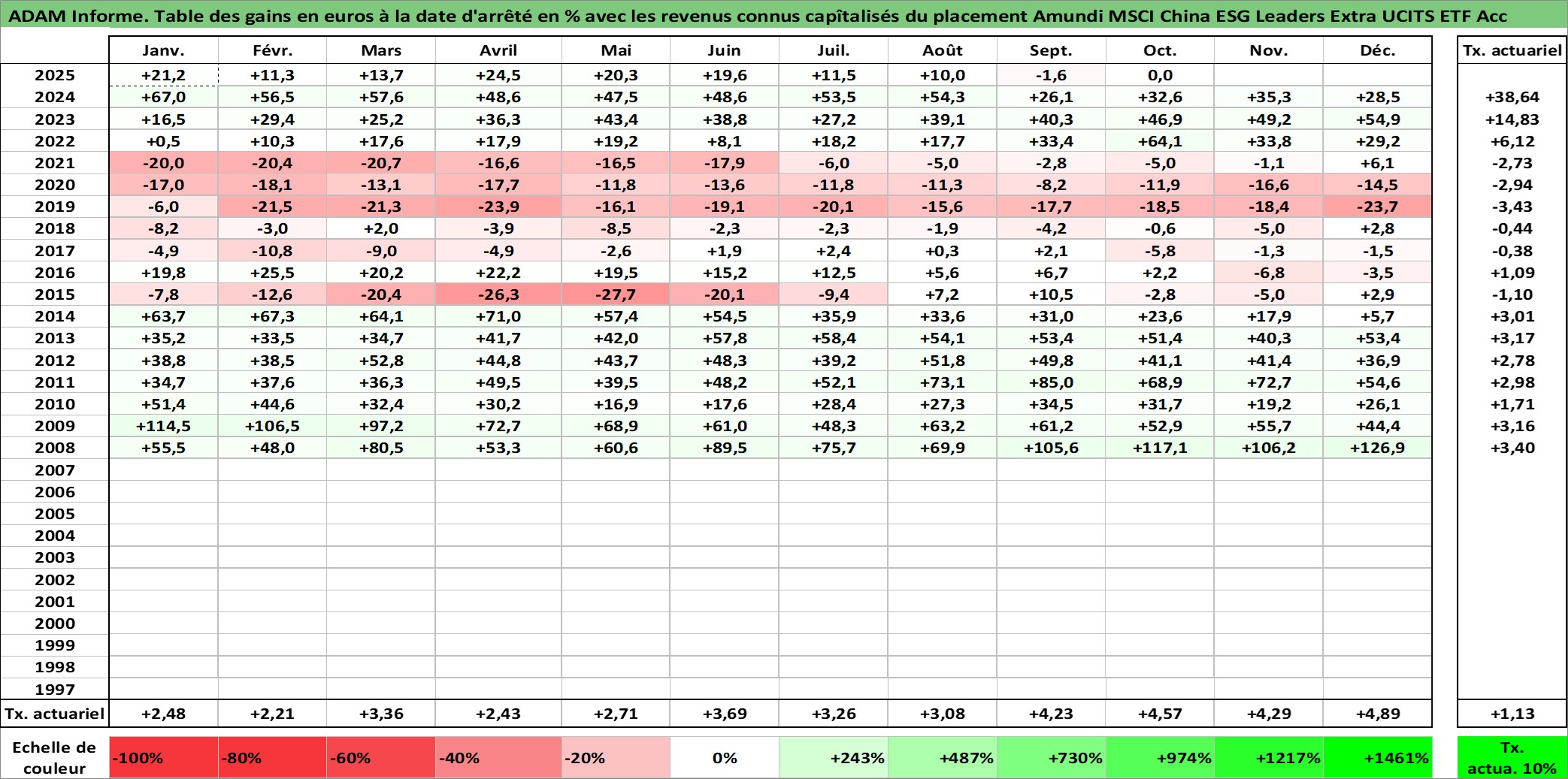Select cell '-1,6' for September 2025

tap(1051, 75)
